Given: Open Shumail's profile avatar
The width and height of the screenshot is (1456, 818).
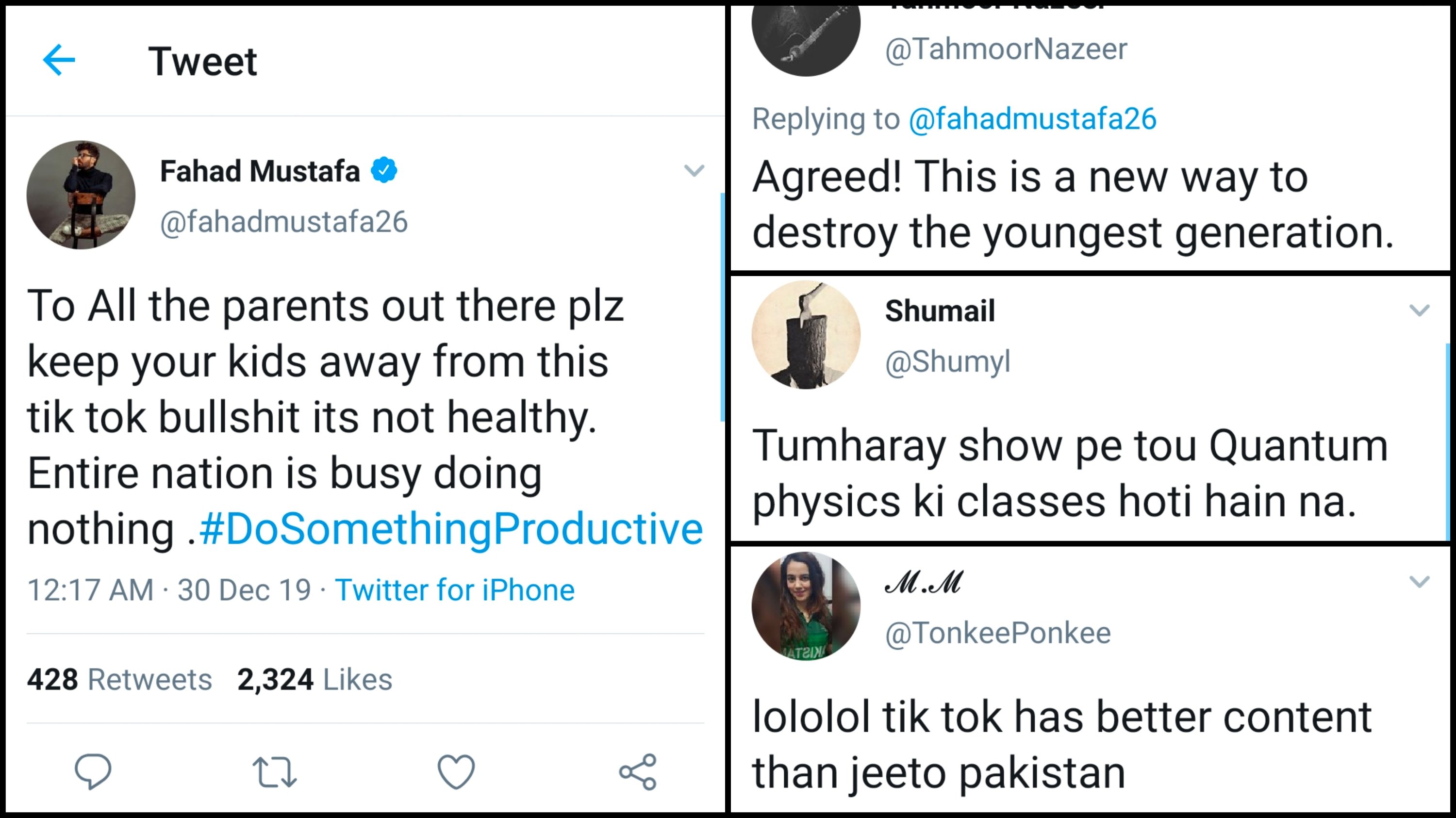Looking at the screenshot, I should (806, 334).
